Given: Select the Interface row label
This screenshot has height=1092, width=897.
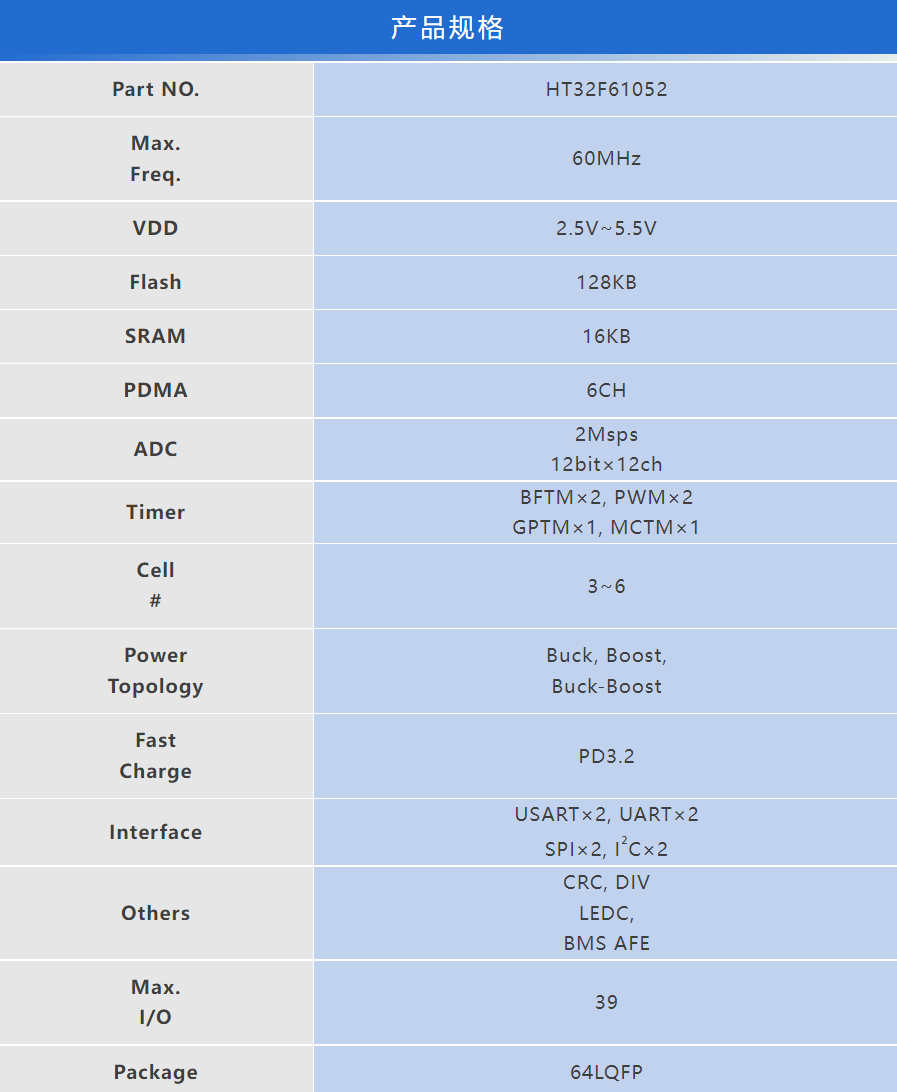Looking at the screenshot, I should point(156,832).
